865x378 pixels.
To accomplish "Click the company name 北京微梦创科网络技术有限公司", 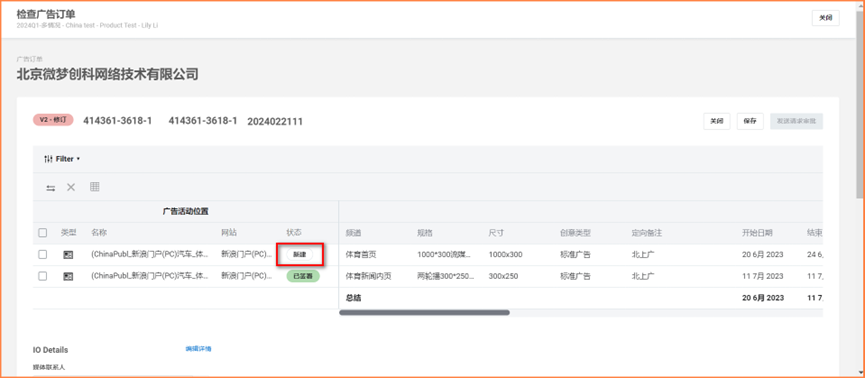I will [x=108, y=74].
